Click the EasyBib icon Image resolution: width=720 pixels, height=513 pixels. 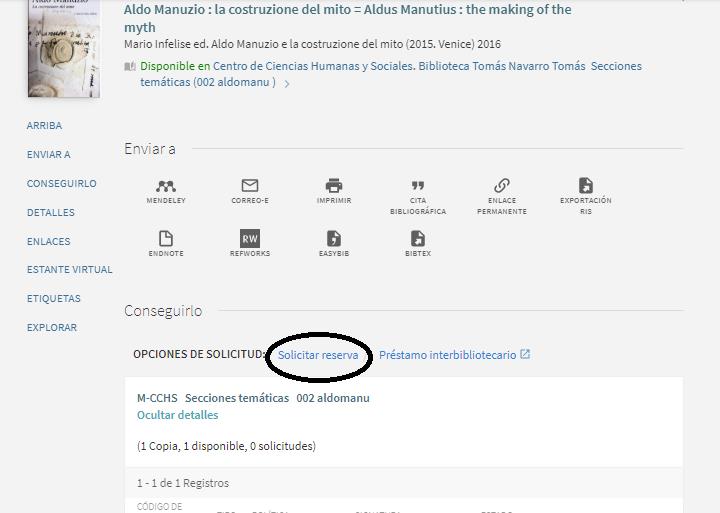tap(334, 239)
